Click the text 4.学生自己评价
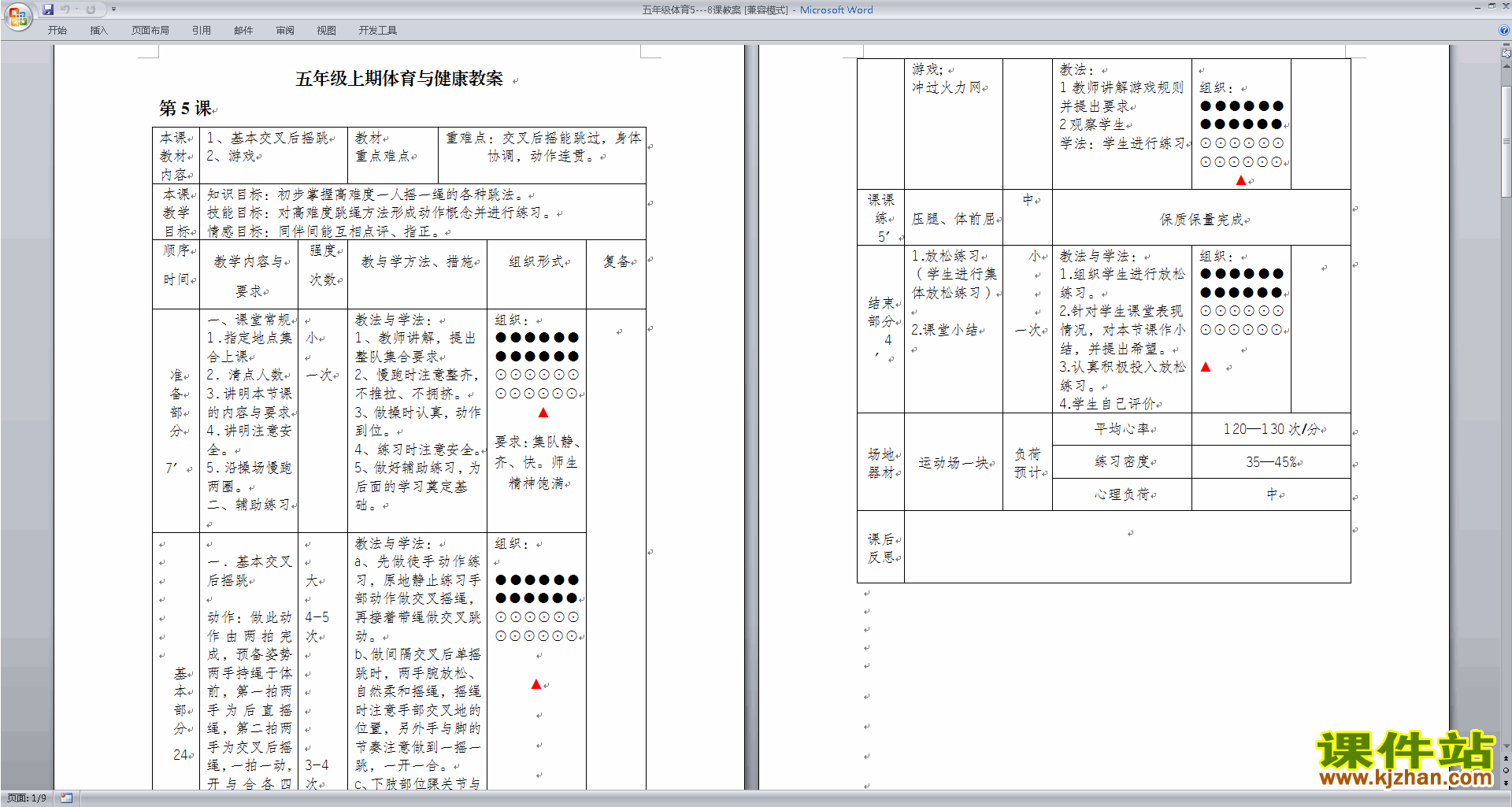This screenshot has width=1512, height=807. tap(1108, 404)
